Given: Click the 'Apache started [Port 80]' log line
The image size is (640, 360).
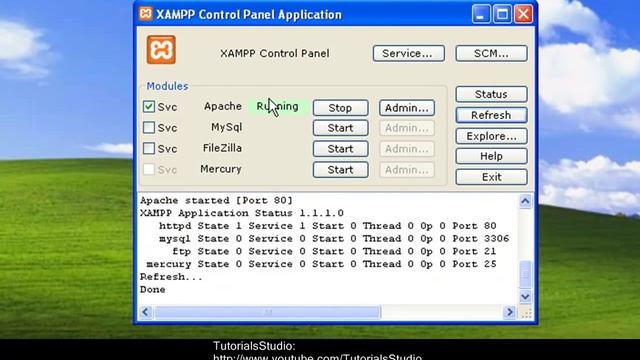Looking at the screenshot, I should click(216, 200).
